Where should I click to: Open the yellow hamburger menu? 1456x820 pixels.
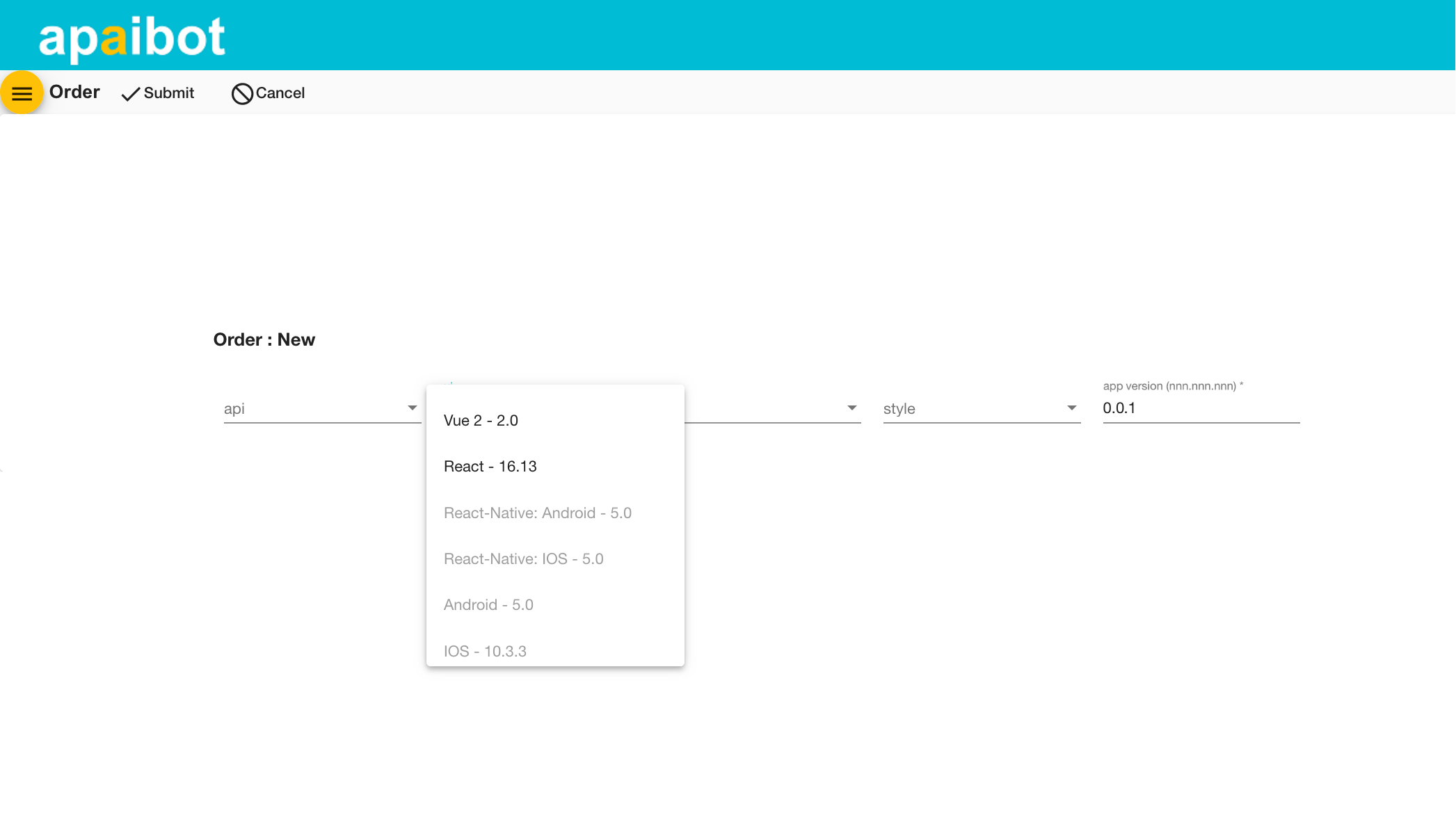pyautogui.click(x=22, y=93)
